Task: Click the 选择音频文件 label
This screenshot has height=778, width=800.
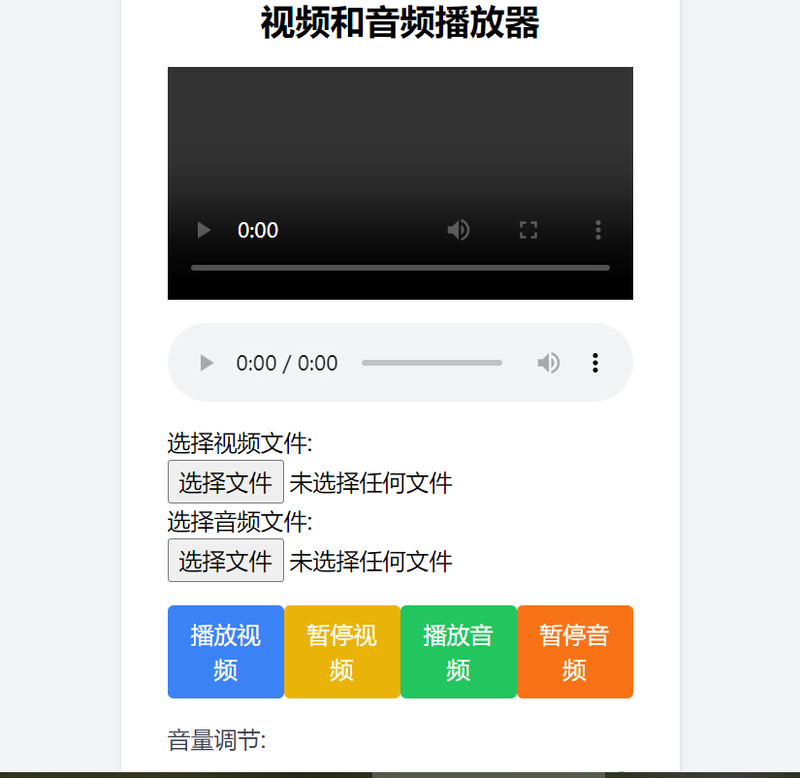Action: pos(240,522)
